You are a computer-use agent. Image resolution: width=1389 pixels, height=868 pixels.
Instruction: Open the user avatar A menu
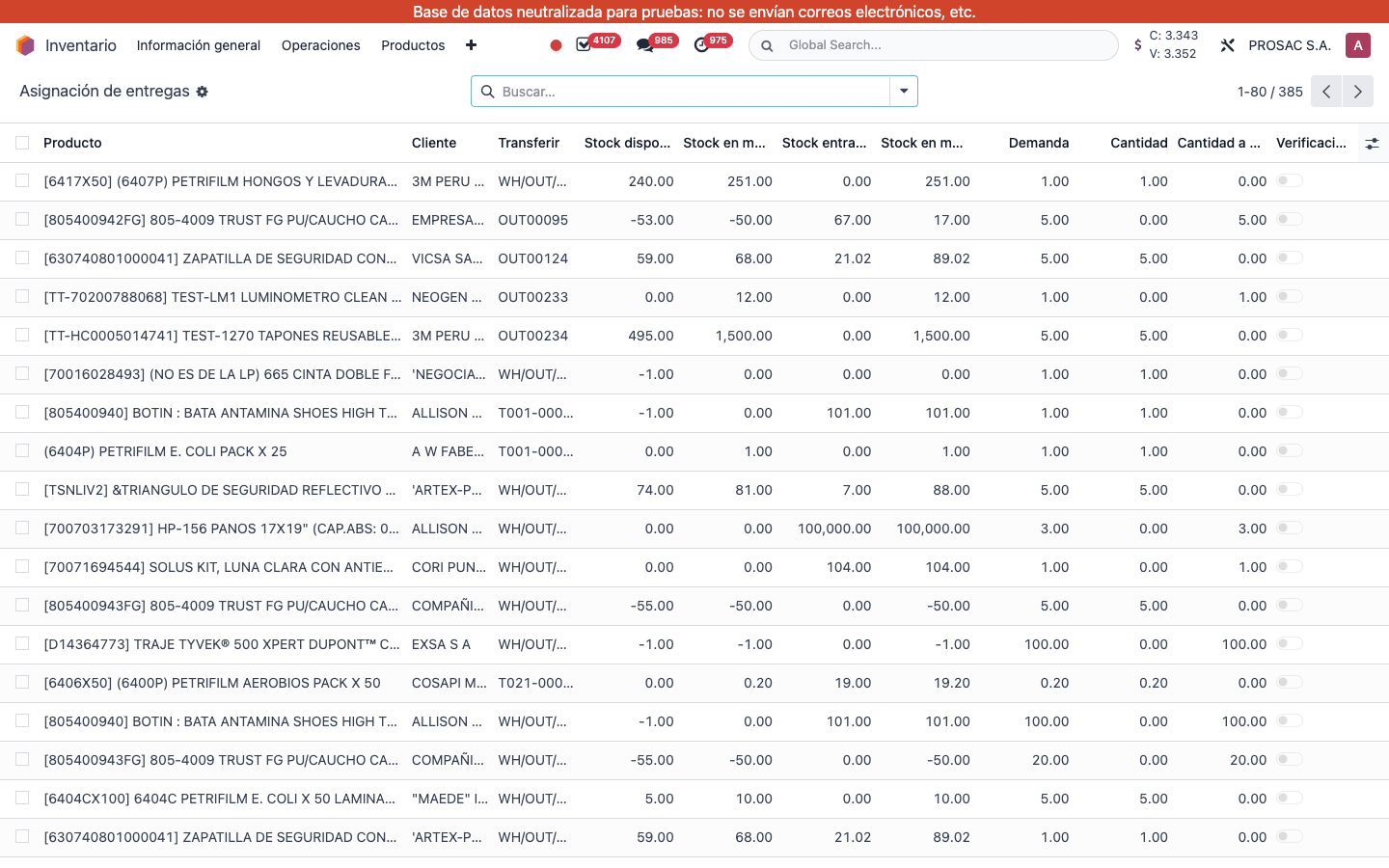tap(1358, 45)
